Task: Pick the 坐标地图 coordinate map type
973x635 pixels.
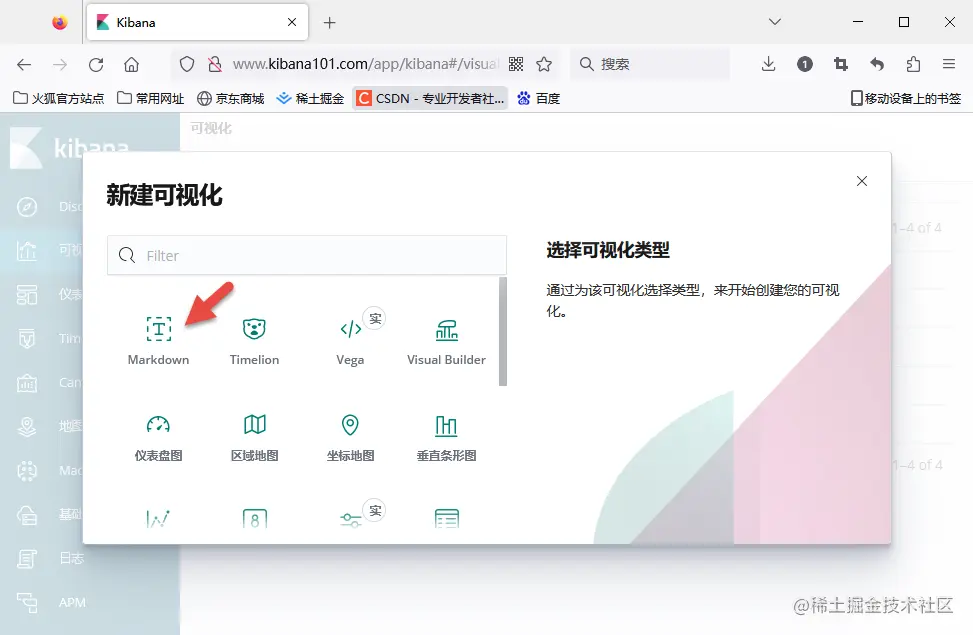Action: click(x=350, y=437)
